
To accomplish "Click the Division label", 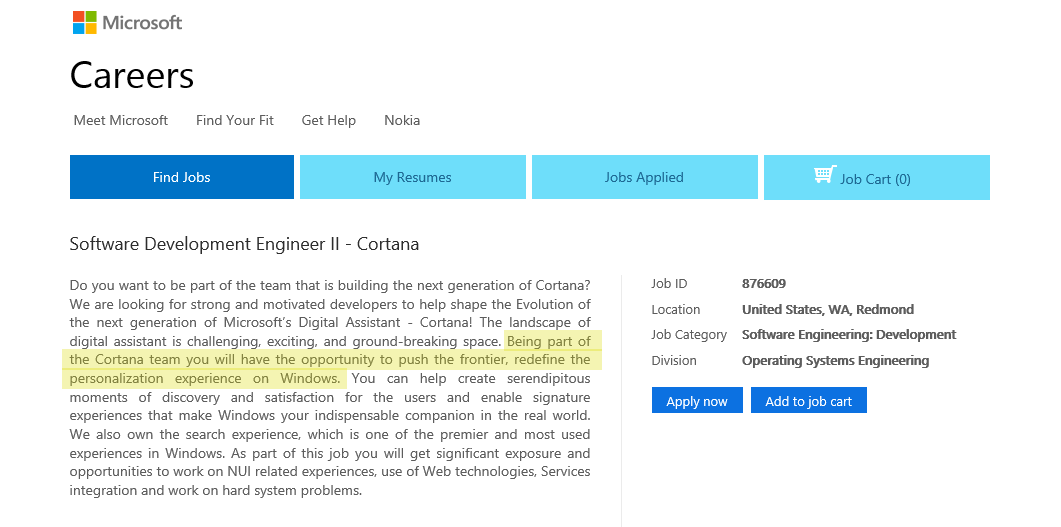I will (674, 361).
